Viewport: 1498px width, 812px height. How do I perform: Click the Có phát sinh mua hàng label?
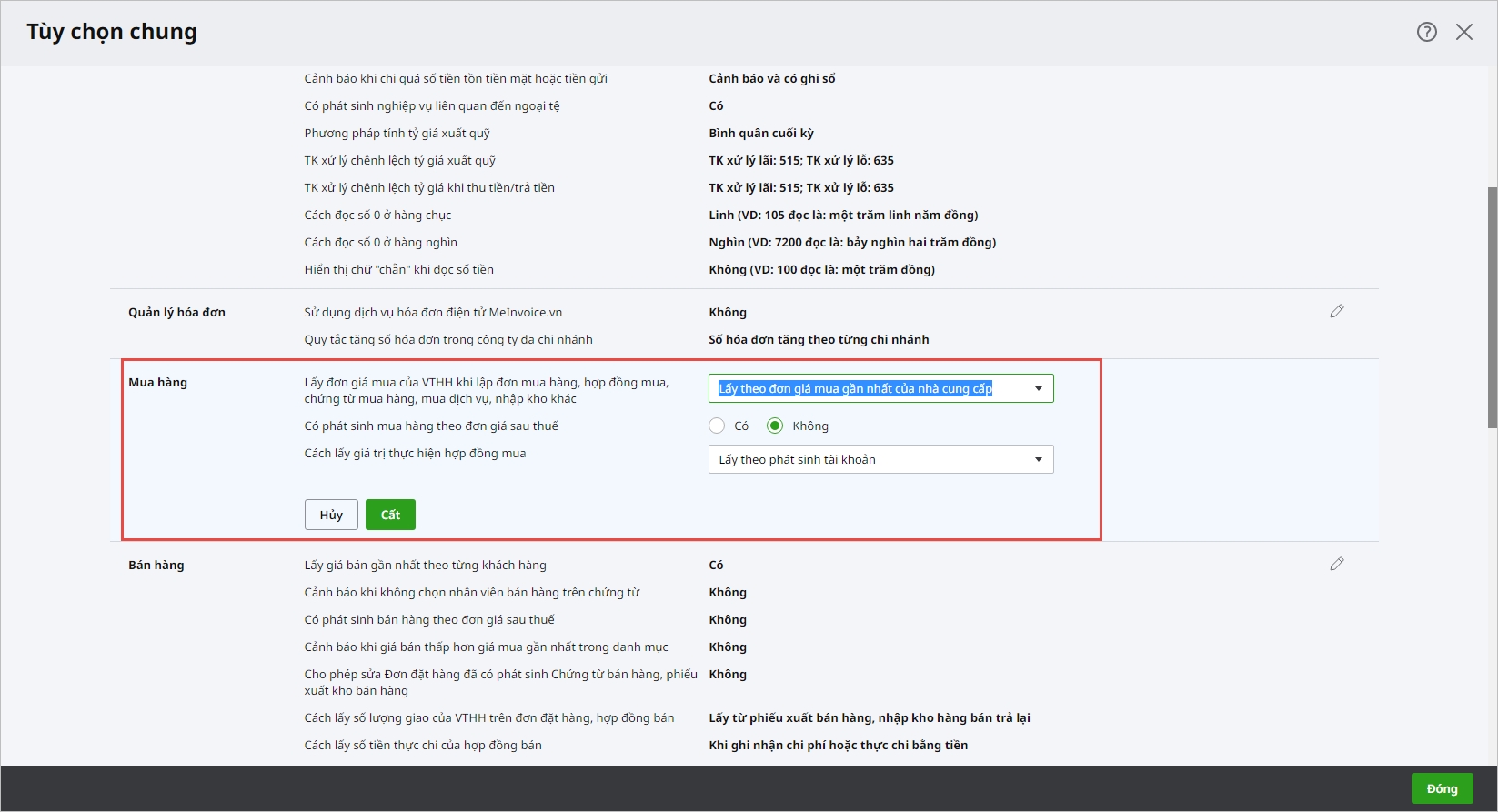point(431,426)
